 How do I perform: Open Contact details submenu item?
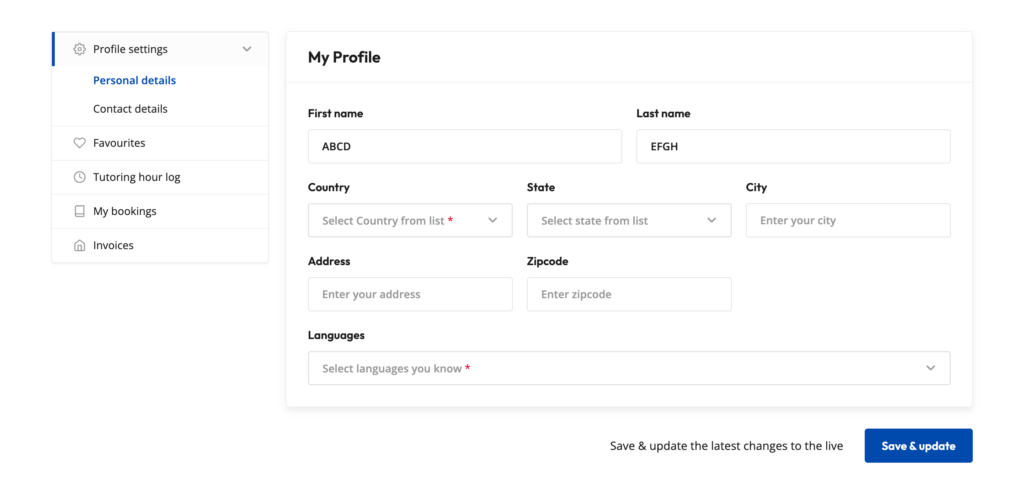point(130,109)
